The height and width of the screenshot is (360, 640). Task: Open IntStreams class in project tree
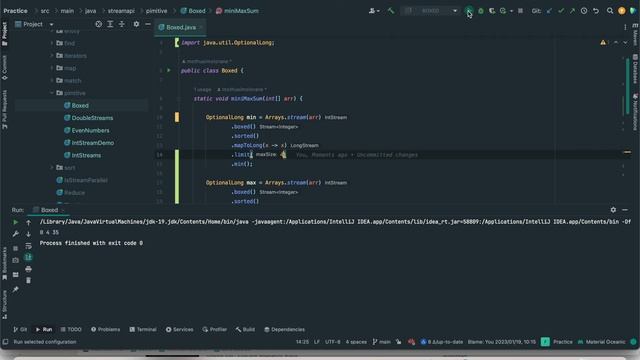coord(86,156)
